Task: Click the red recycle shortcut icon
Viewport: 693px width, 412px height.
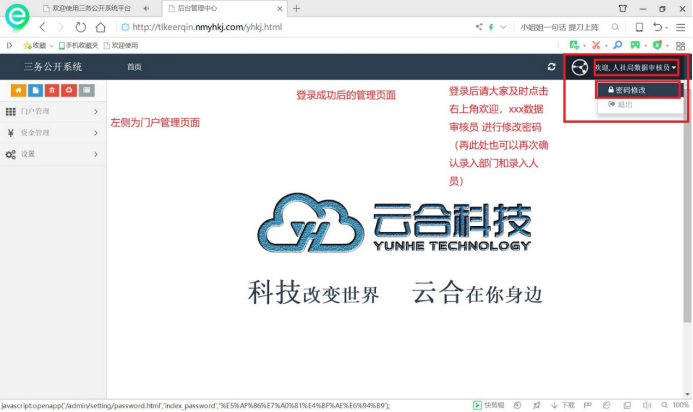Action: click(69, 90)
